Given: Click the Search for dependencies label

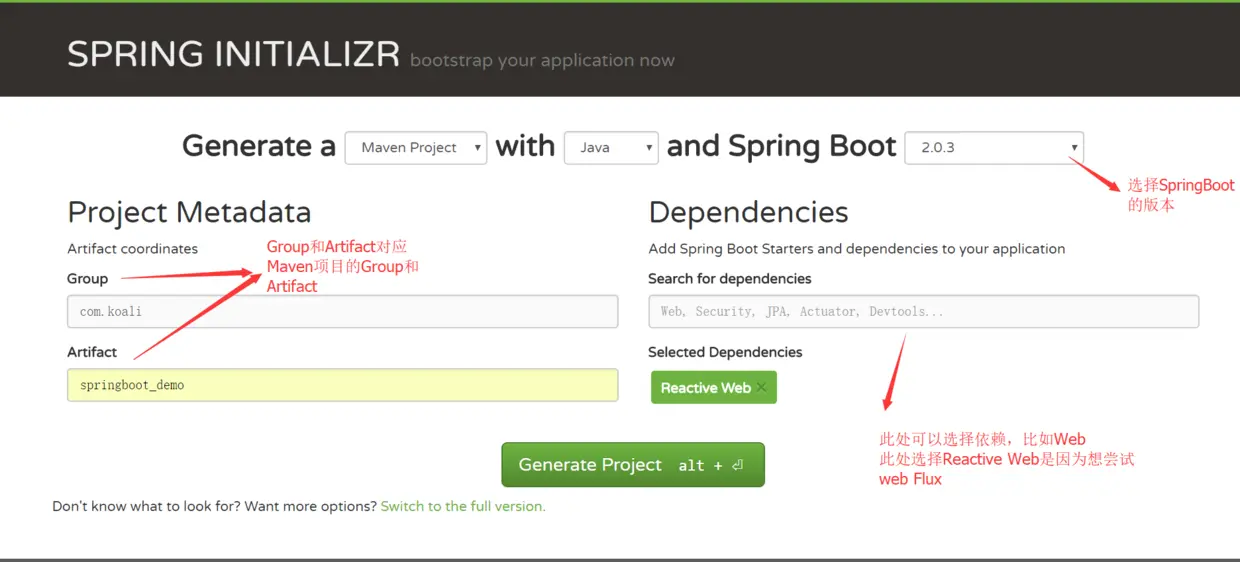Looking at the screenshot, I should tap(730, 278).
